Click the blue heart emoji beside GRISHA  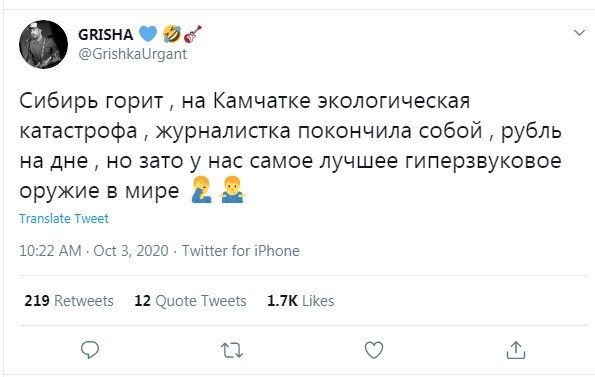pos(148,34)
